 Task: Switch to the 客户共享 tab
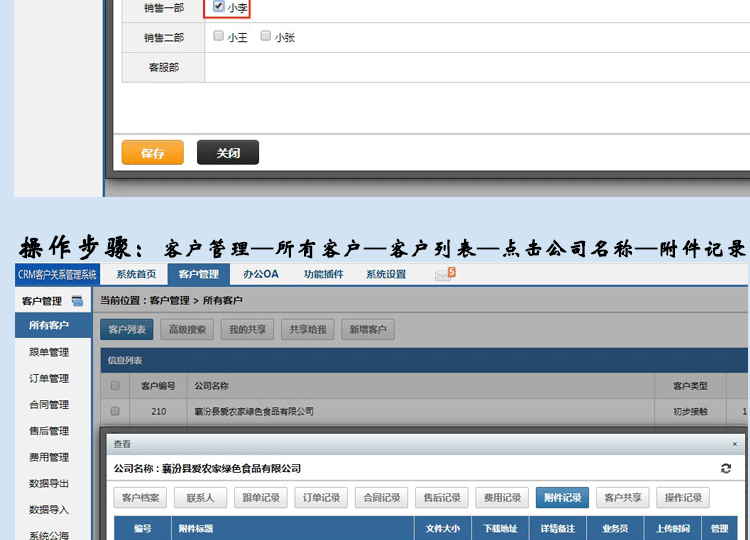tap(622, 498)
